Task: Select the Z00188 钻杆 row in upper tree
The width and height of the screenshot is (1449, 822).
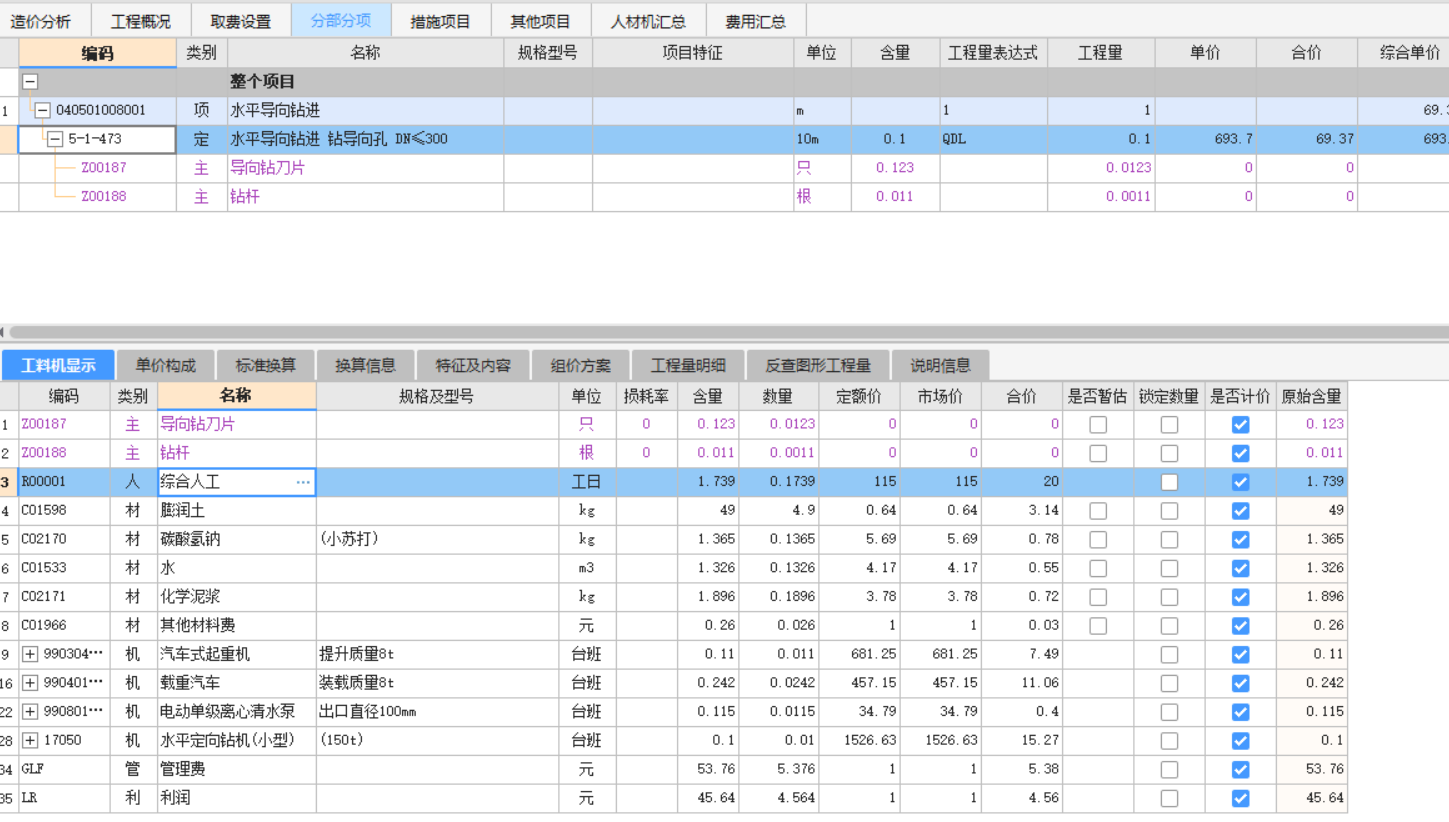Action: 104,197
